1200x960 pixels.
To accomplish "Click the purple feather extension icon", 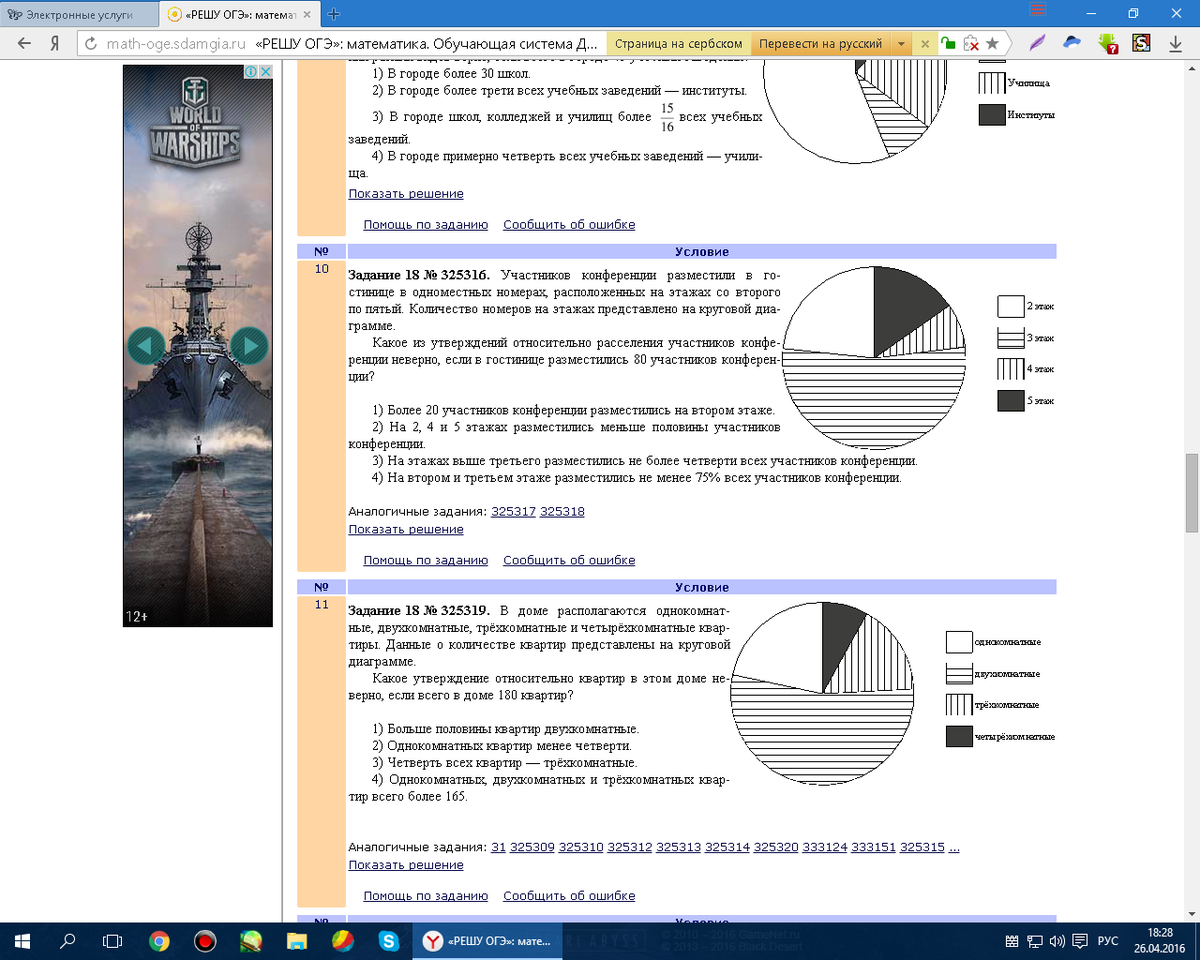I will pos(1039,43).
